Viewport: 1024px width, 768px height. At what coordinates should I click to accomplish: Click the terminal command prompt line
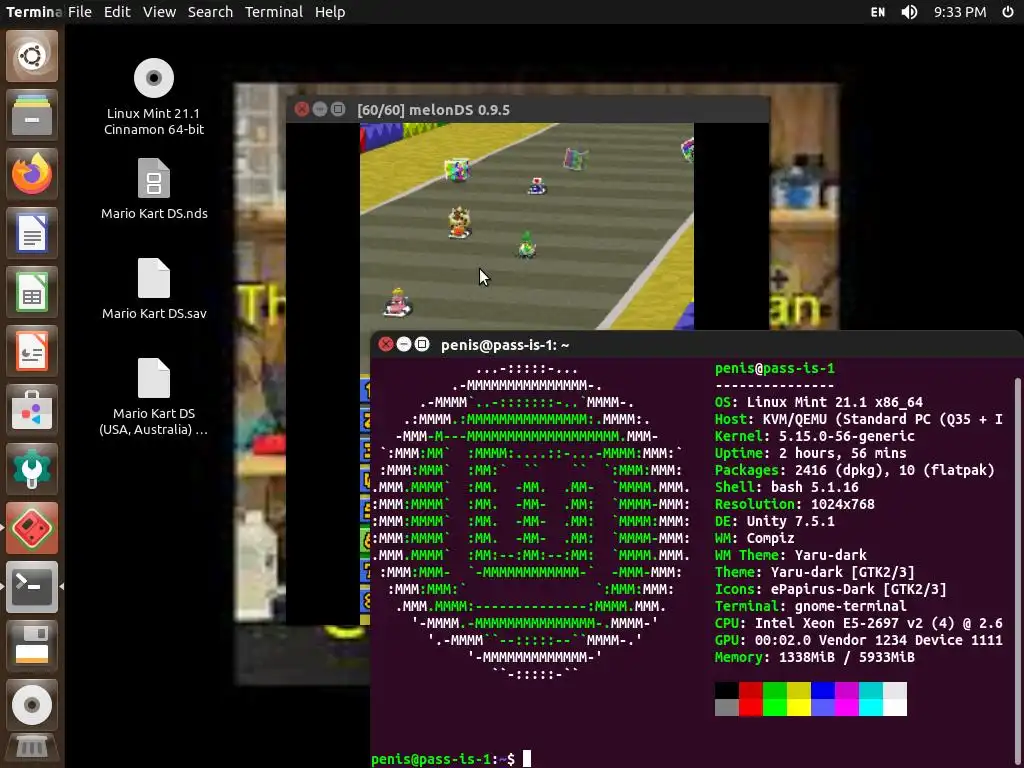coord(451,759)
